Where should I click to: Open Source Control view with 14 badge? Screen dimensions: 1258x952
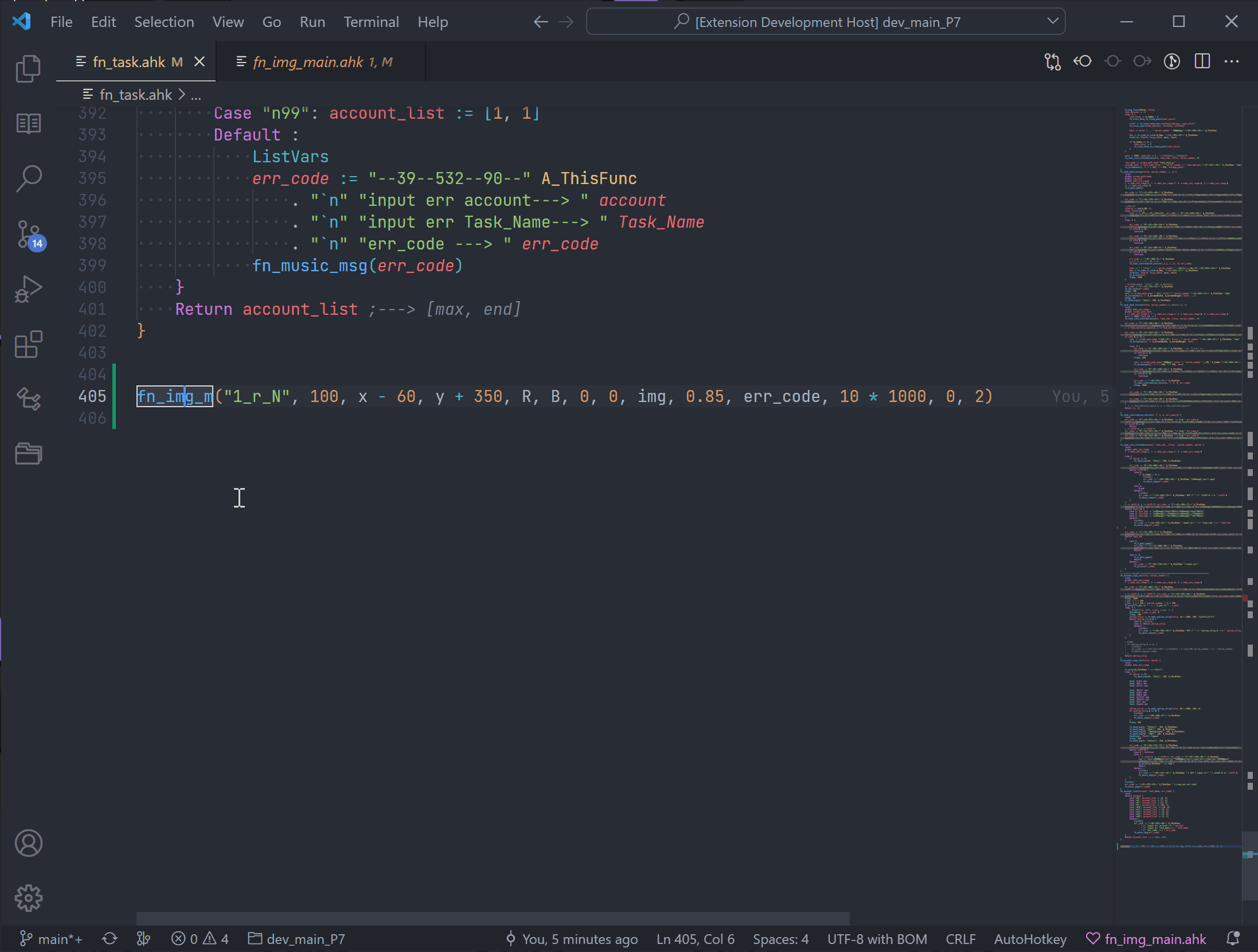coord(28,234)
